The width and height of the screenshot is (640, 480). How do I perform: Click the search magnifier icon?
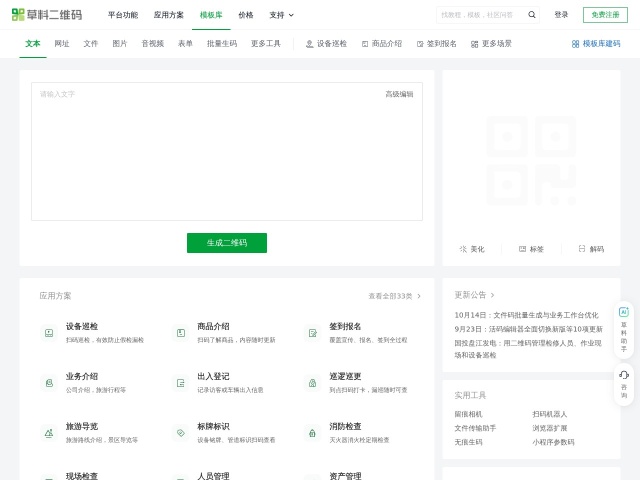tap(531, 15)
